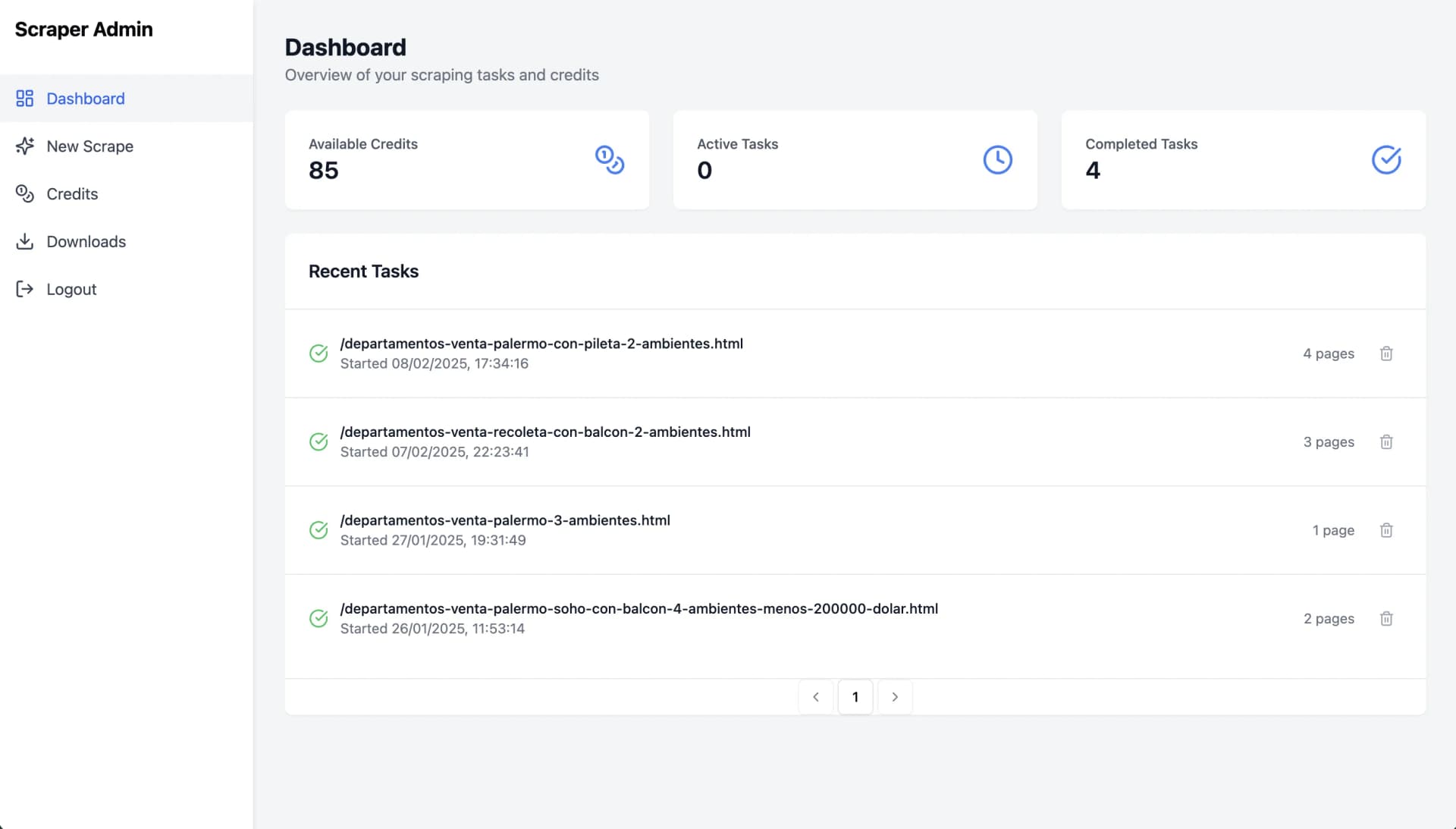The image size is (1456, 829).
Task: Delete recoleta-con-balcon task entry
Action: [1386, 441]
